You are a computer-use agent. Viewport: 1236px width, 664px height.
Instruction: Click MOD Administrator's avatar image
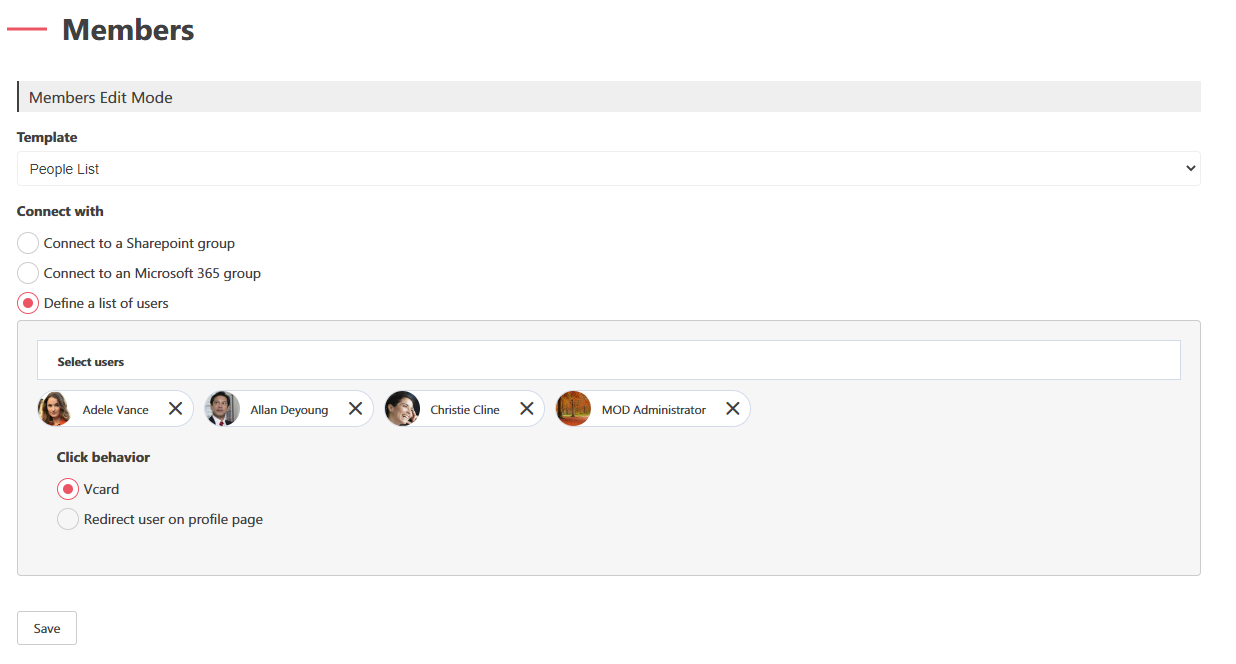coord(573,409)
